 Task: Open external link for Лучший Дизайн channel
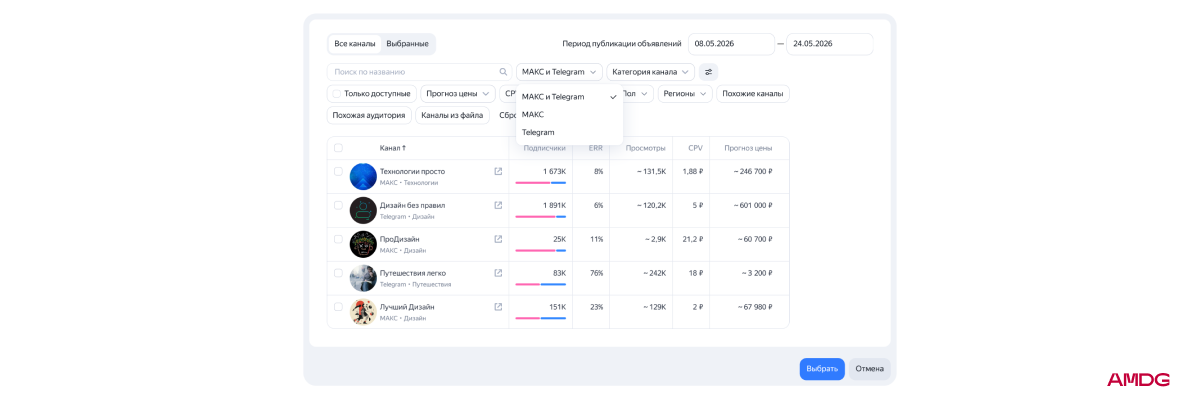[498, 307]
